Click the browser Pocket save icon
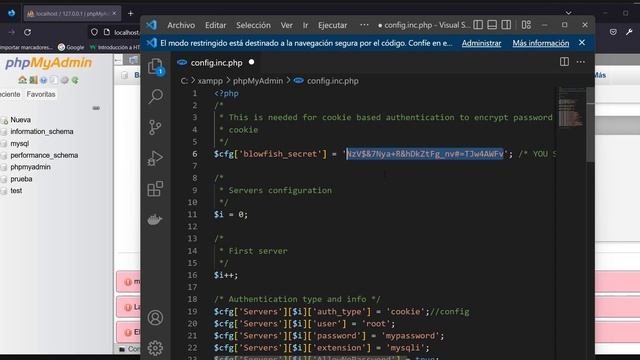Screen dimensions: 640x360 click(613, 32)
